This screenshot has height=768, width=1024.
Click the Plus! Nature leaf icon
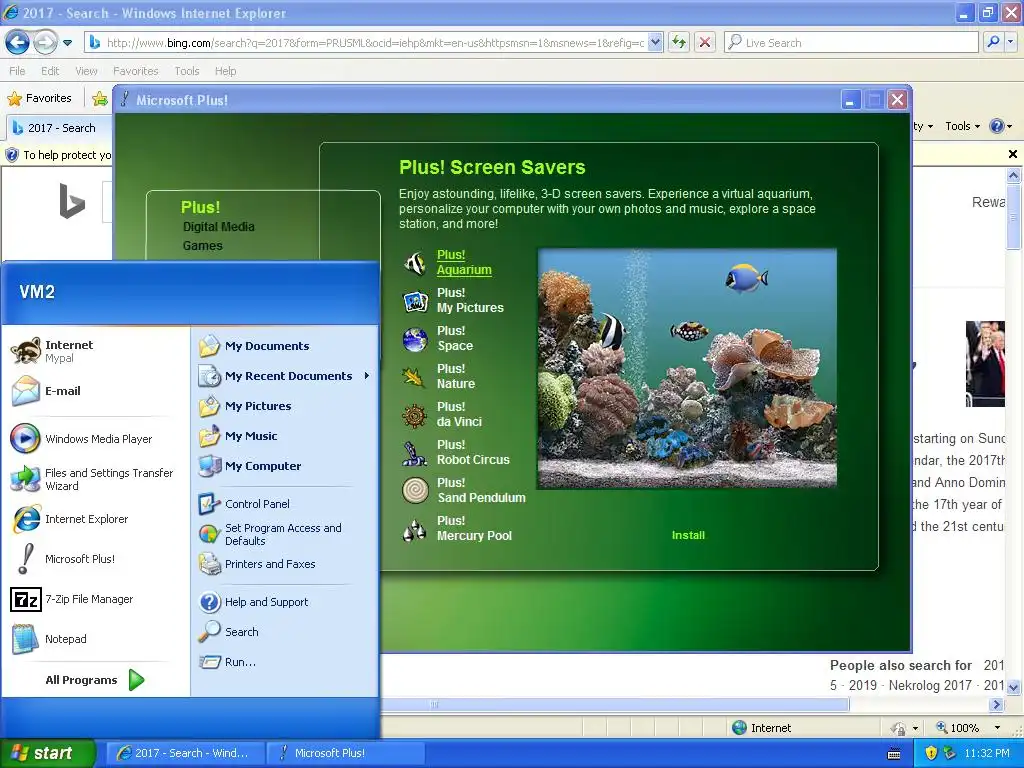click(415, 377)
